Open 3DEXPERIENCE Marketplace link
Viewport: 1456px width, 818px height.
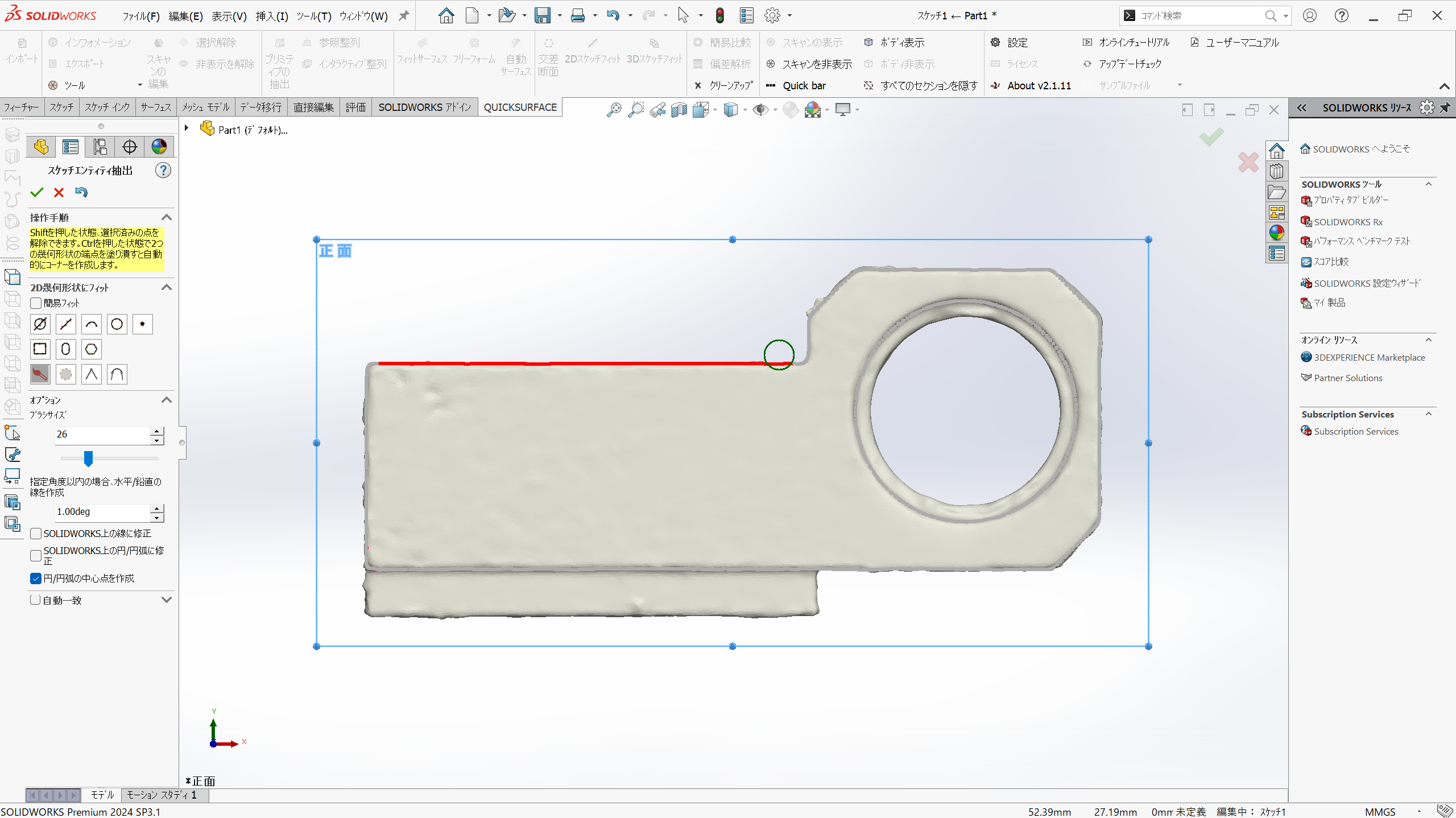[1369, 357]
